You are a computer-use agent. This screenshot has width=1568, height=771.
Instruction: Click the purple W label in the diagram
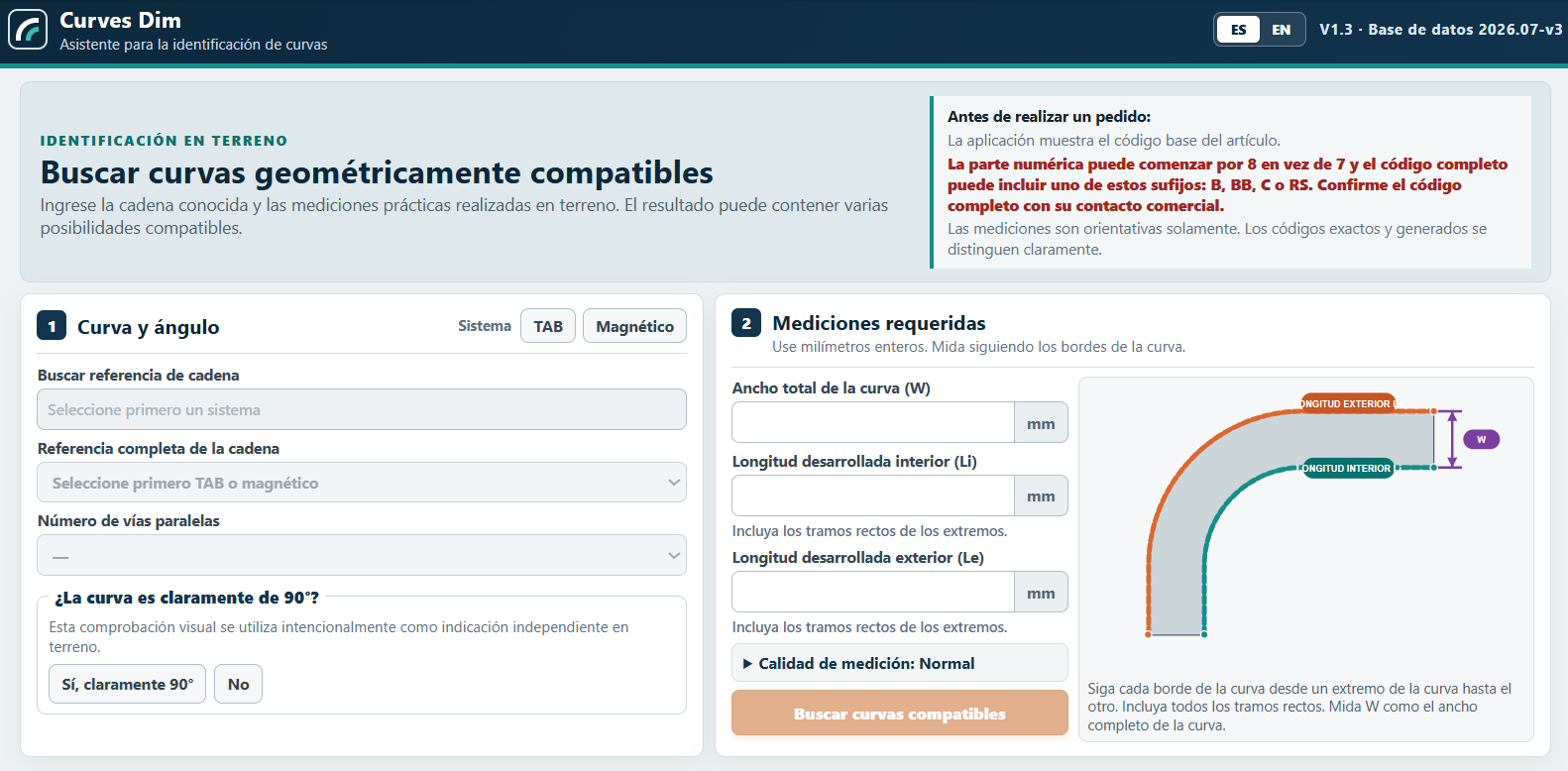pos(1482,439)
